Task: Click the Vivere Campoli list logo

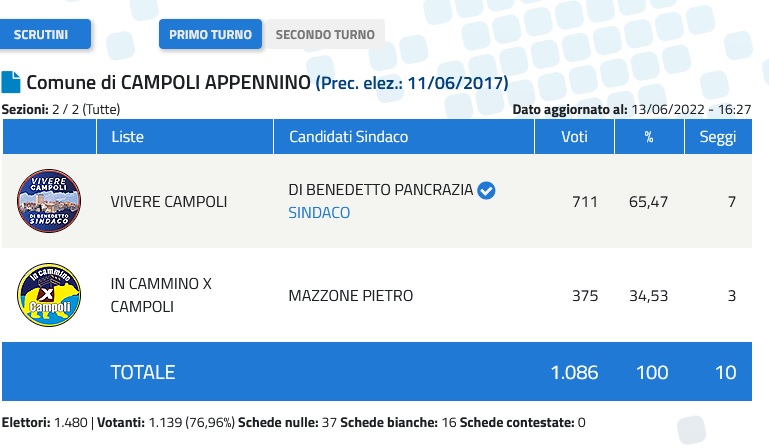Action: [49, 202]
